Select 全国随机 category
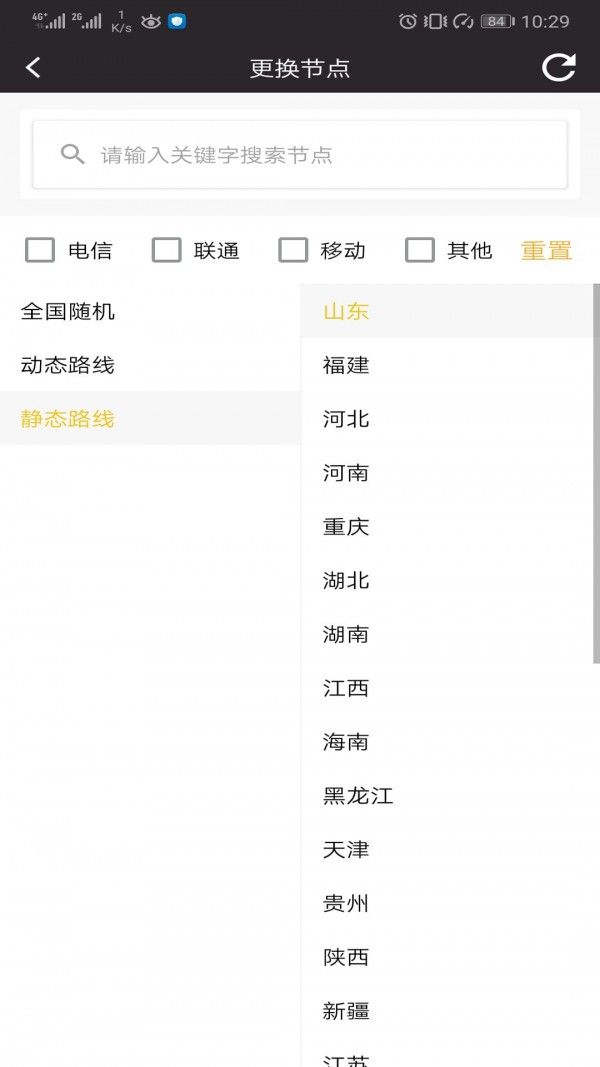 tap(68, 311)
